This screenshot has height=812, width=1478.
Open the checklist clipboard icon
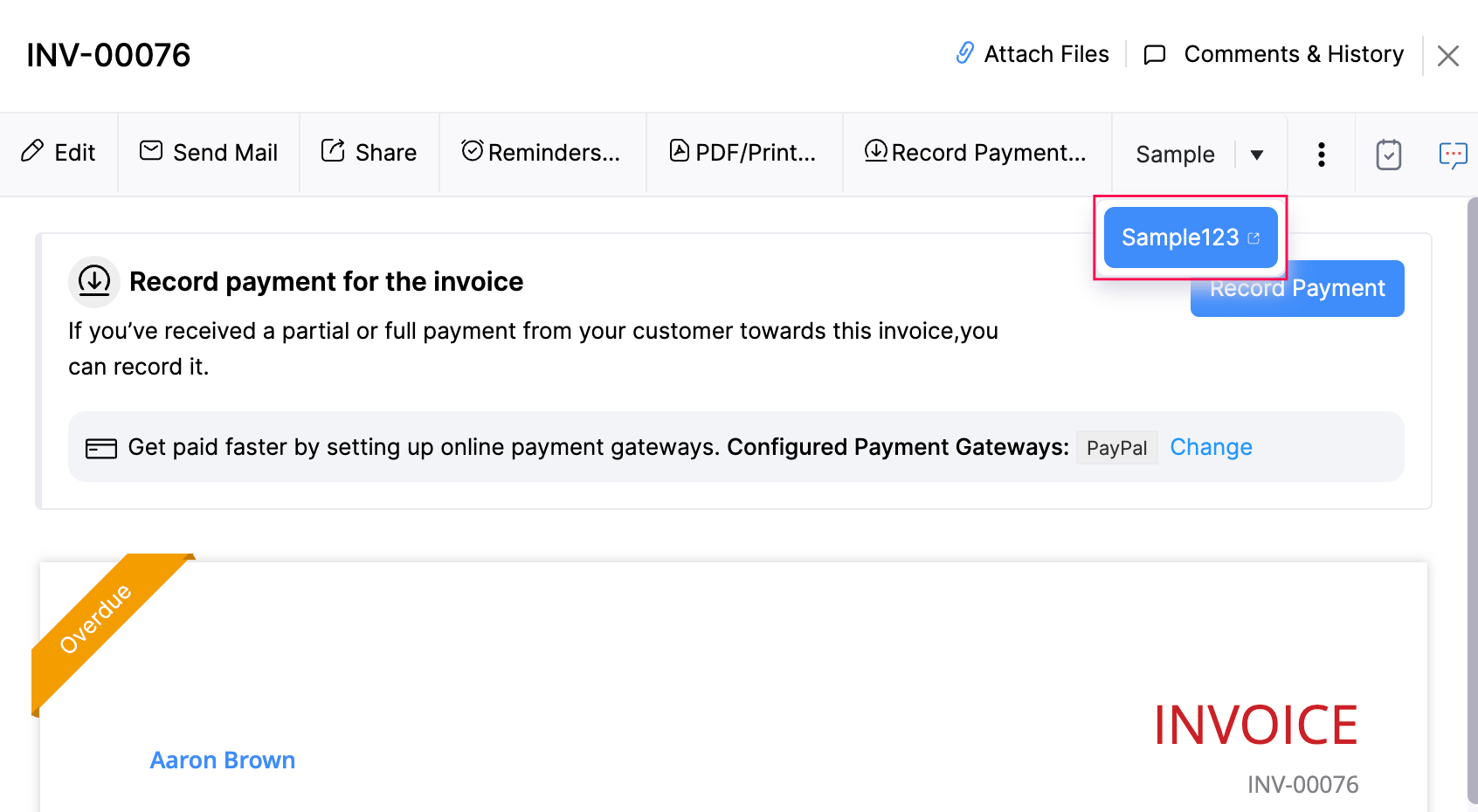[1388, 155]
